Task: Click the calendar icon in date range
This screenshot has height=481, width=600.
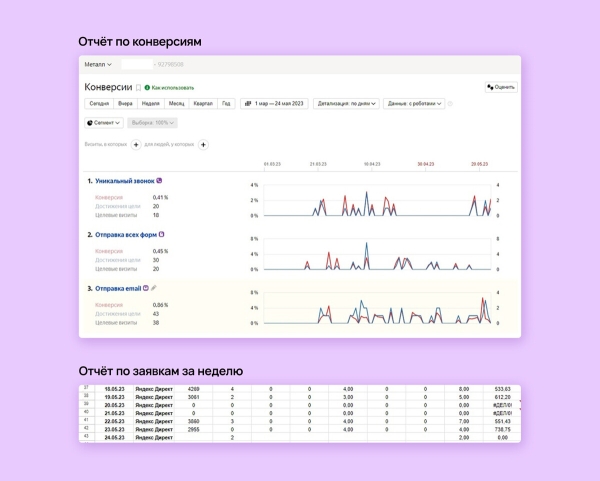Action: coord(248,103)
